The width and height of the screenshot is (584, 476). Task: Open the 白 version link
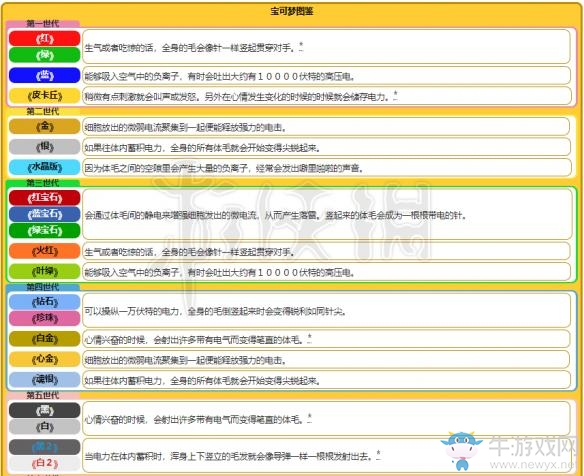[45, 427]
